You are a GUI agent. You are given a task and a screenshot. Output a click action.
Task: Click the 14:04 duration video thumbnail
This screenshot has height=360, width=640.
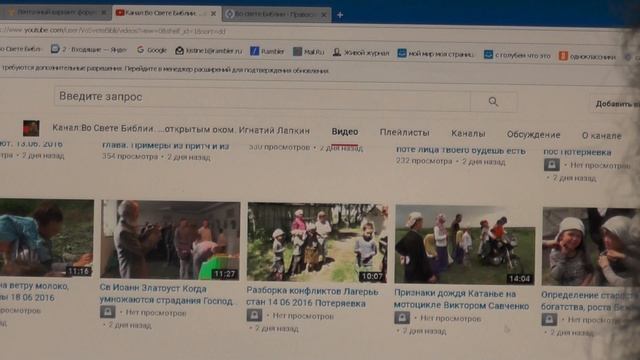click(464, 245)
